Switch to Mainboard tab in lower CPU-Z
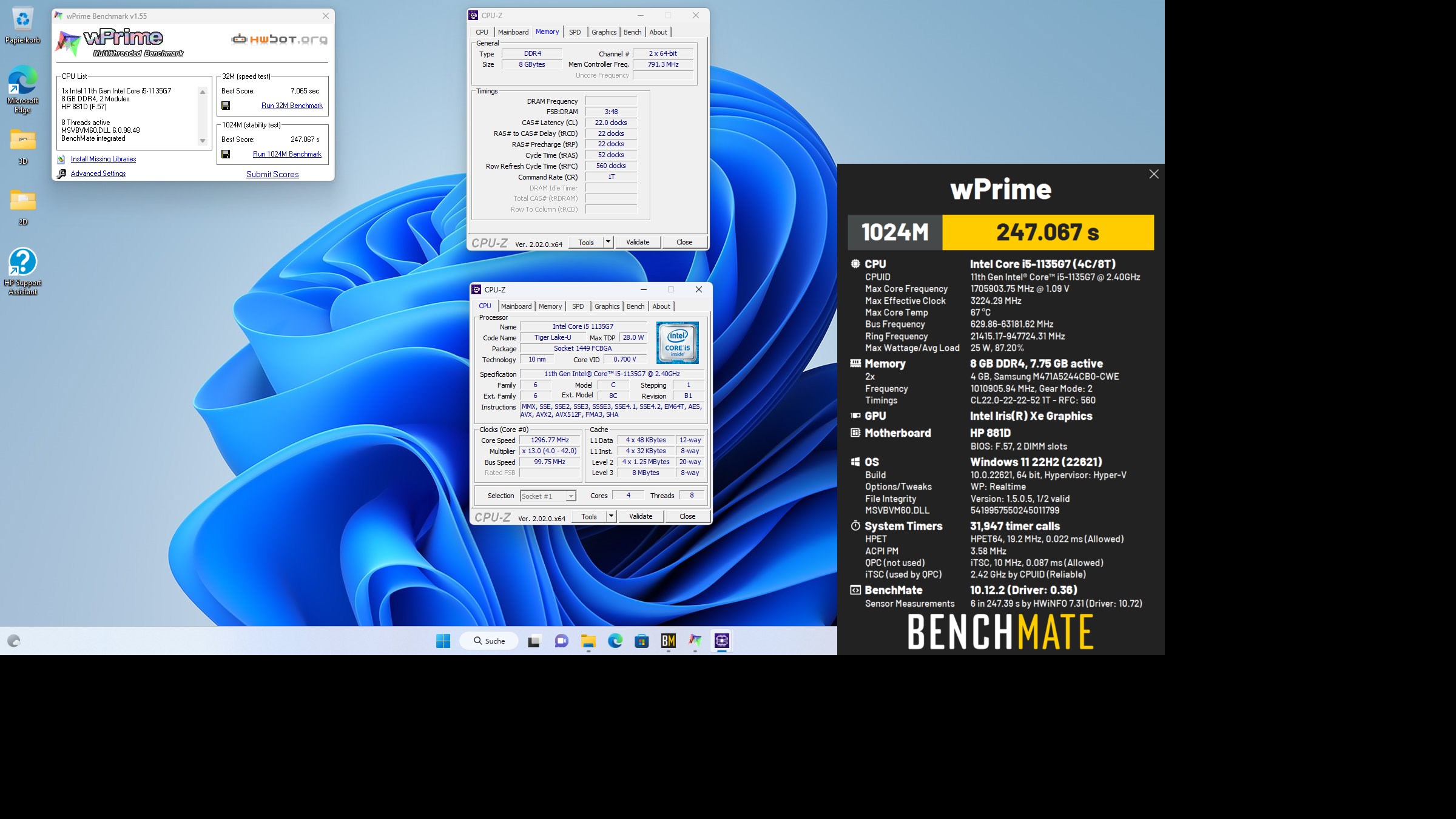The image size is (1456, 819). (x=516, y=306)
